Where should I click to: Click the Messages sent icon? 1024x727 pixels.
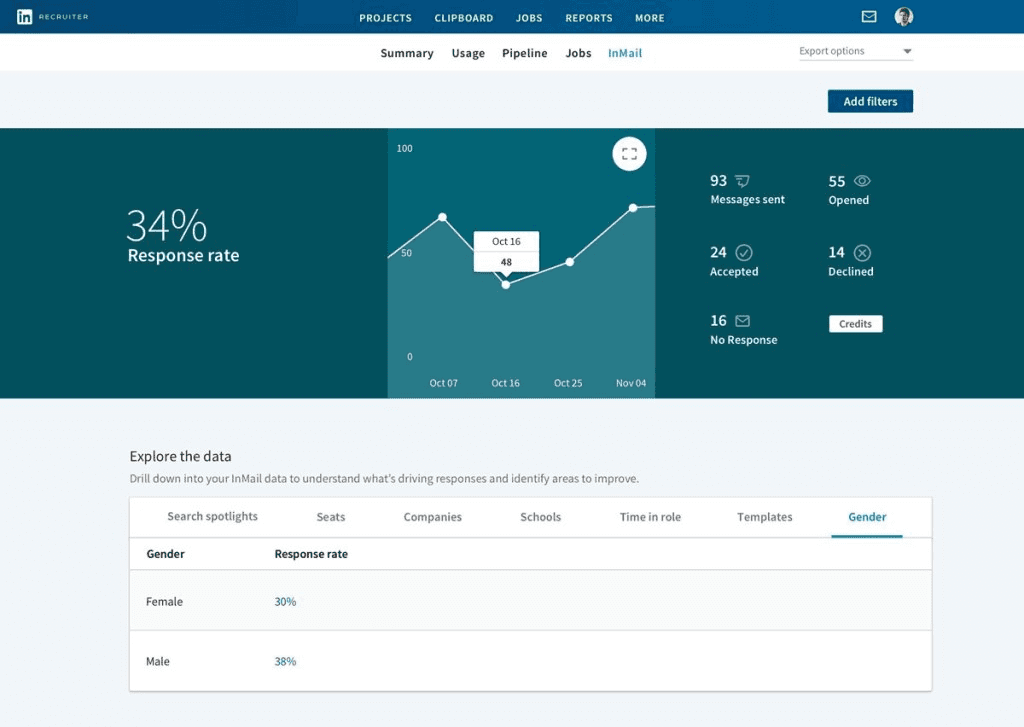pos(743,181)
